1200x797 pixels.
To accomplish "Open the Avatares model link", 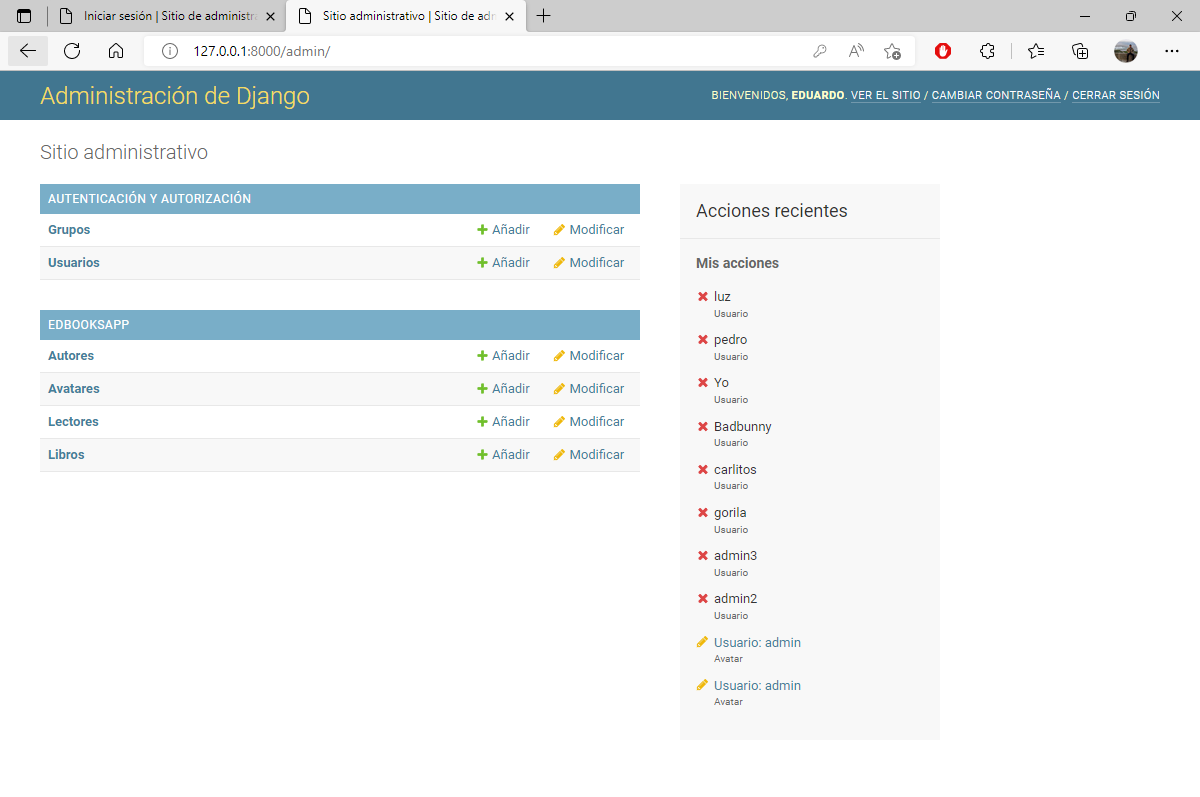I will [x=74, y=389].
